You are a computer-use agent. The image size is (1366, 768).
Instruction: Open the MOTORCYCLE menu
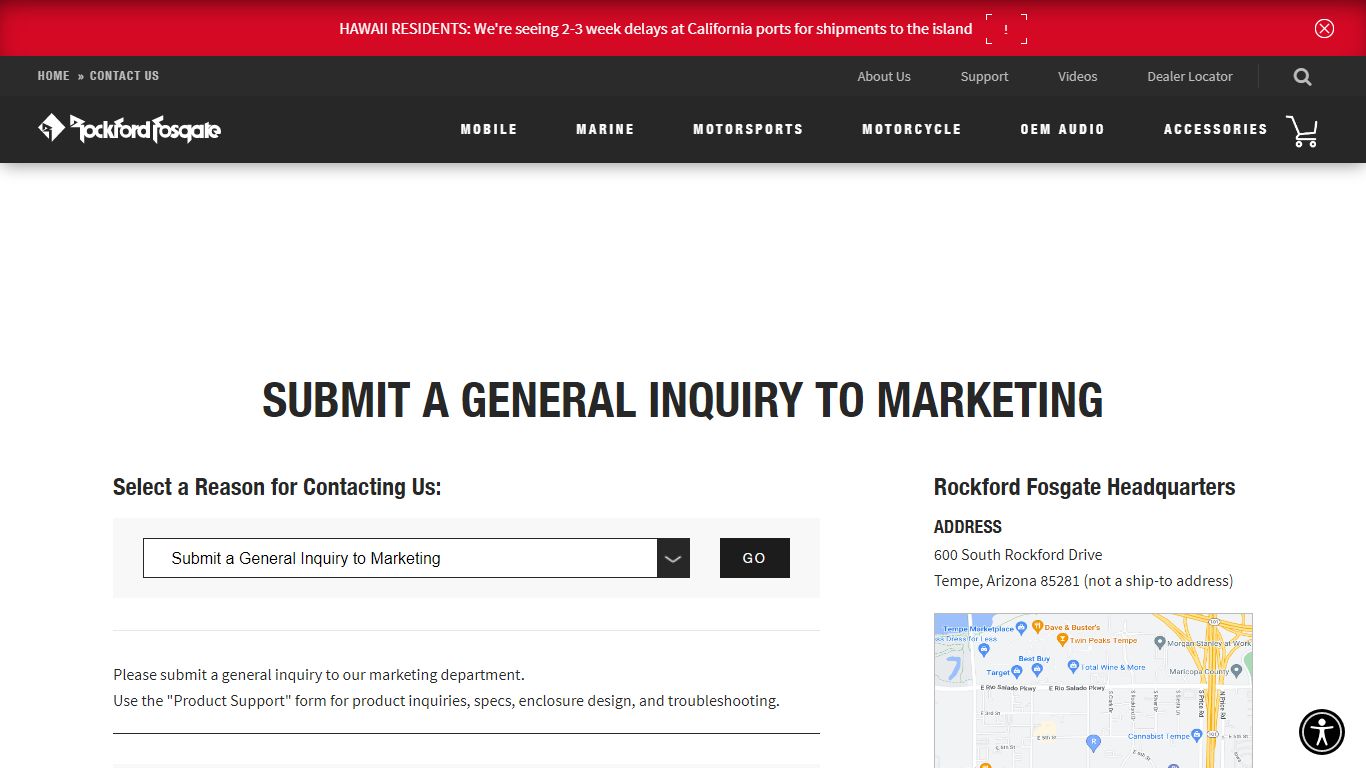pos(912,129)
